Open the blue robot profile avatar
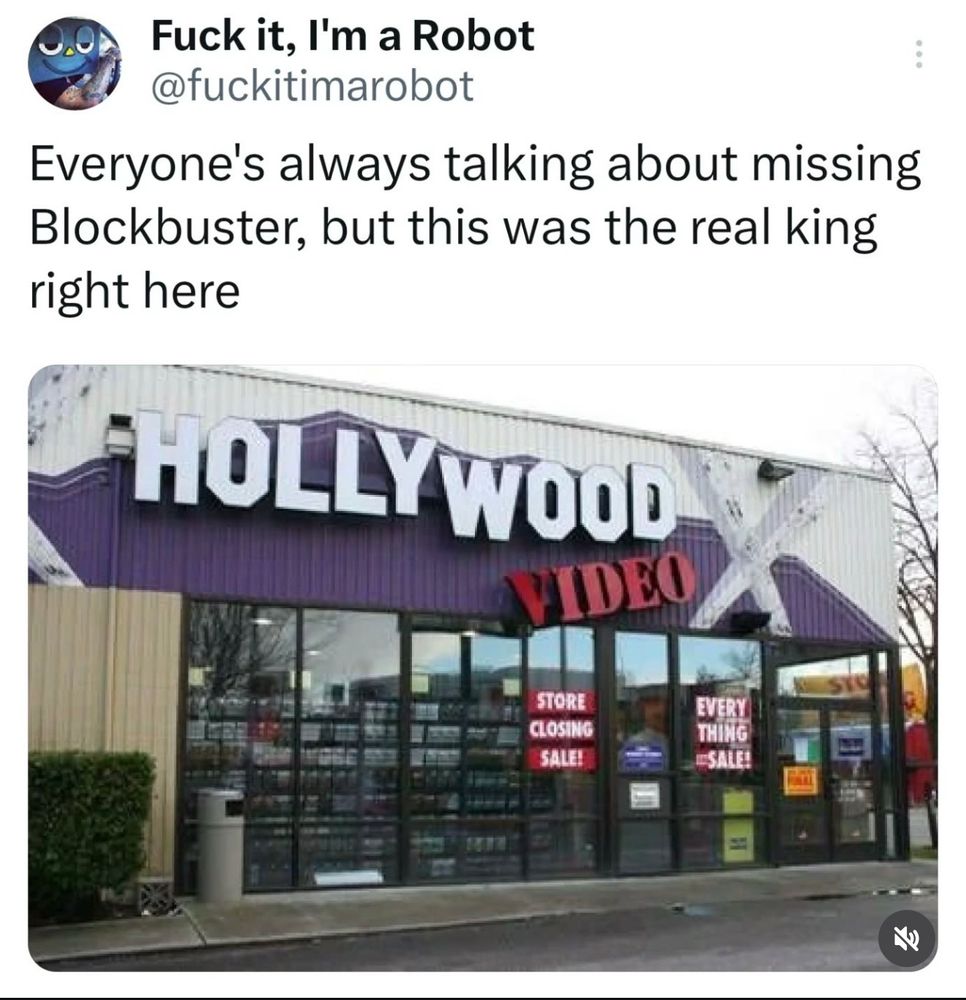 [75, 62]
